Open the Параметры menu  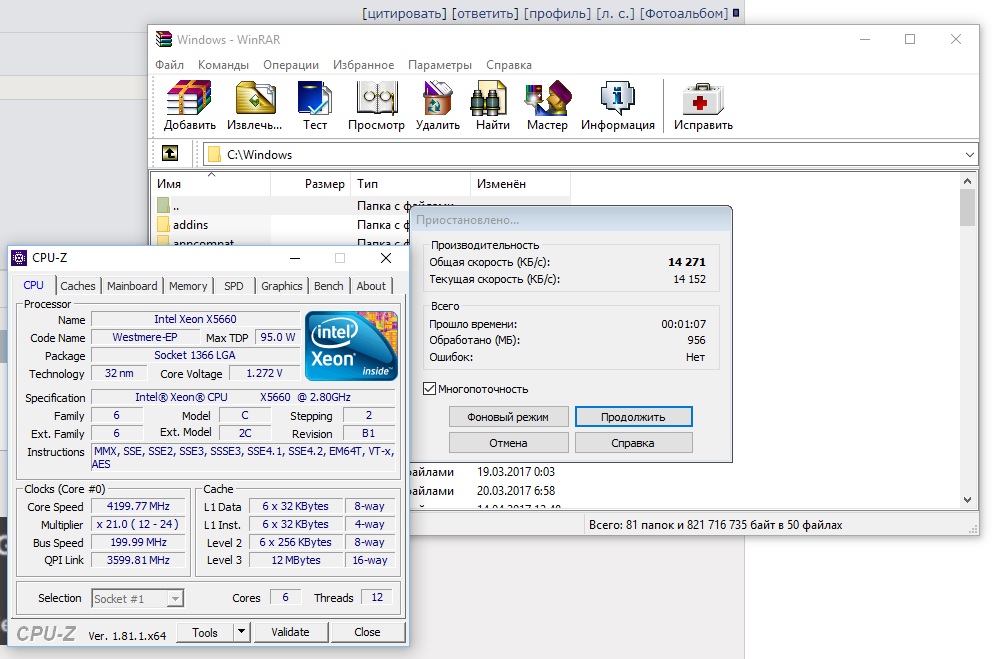click(440, 65)
